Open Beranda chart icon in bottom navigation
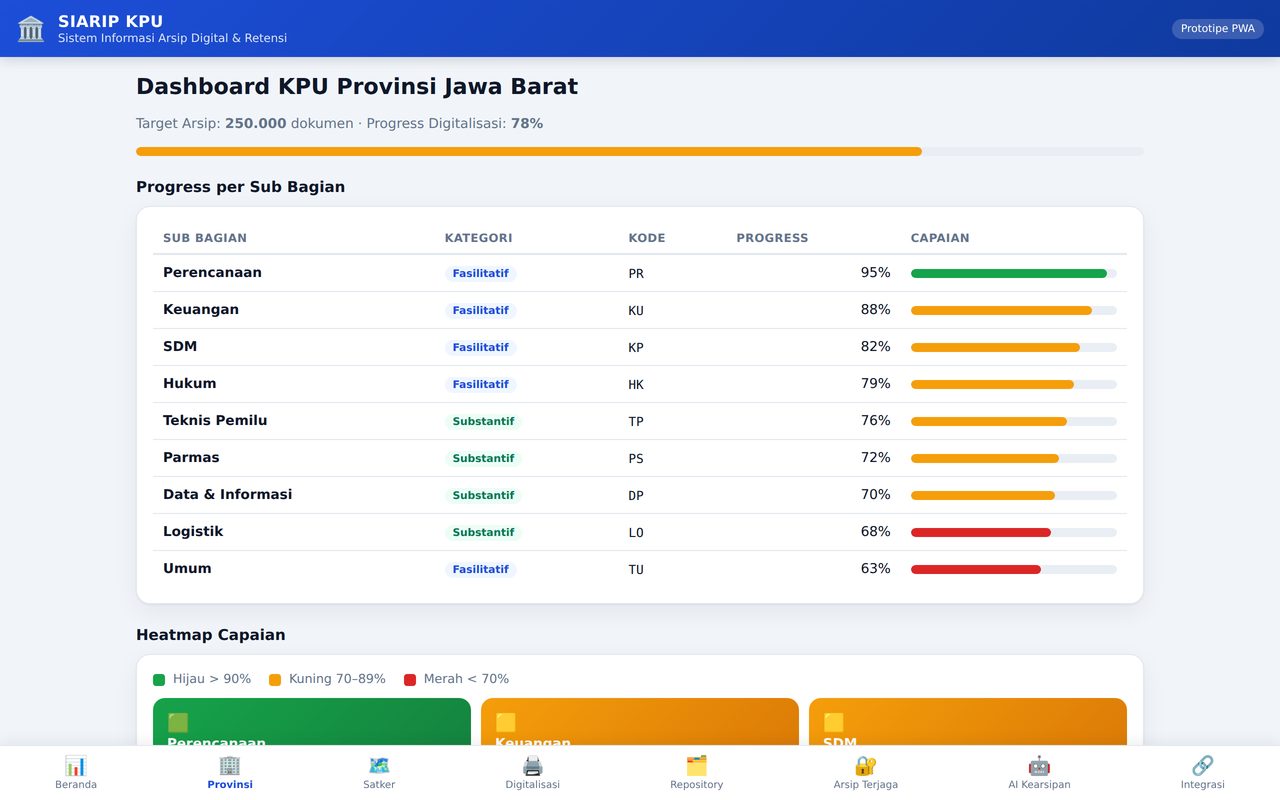The height and width of the screenshot is (800, 1280). [76, 766]
